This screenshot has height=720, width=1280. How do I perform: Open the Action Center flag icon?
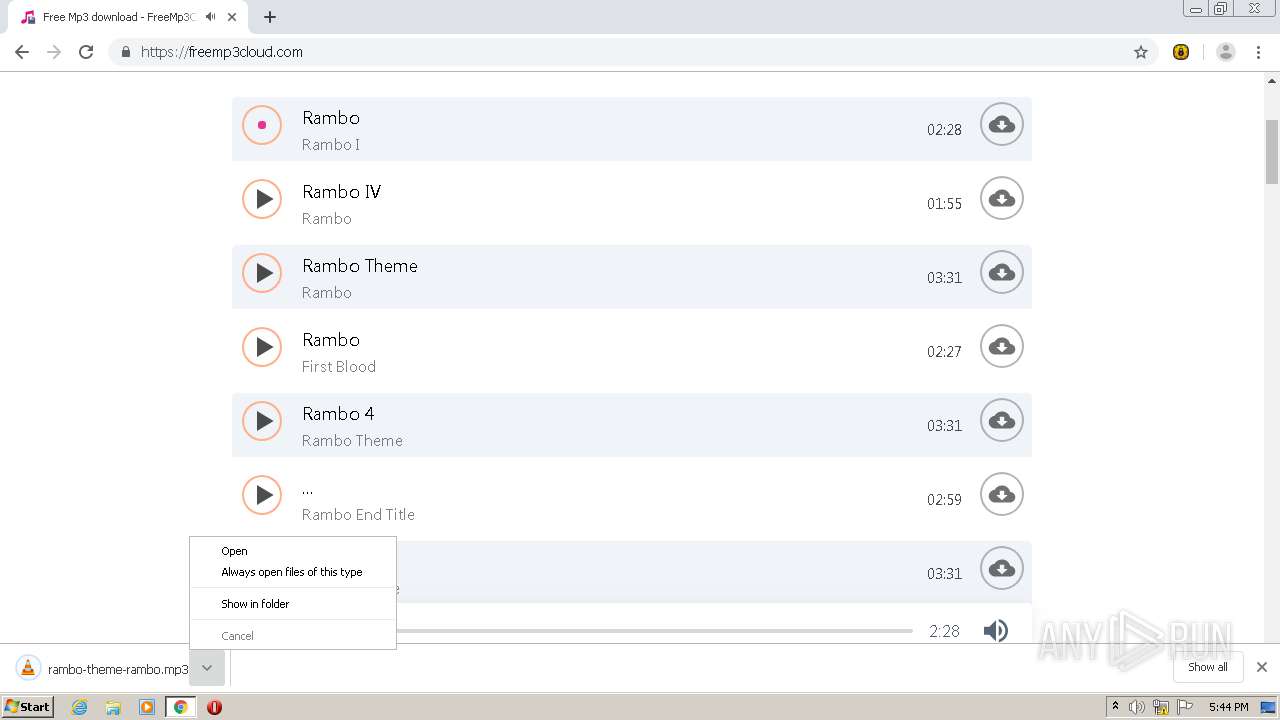pos(1185,707)
